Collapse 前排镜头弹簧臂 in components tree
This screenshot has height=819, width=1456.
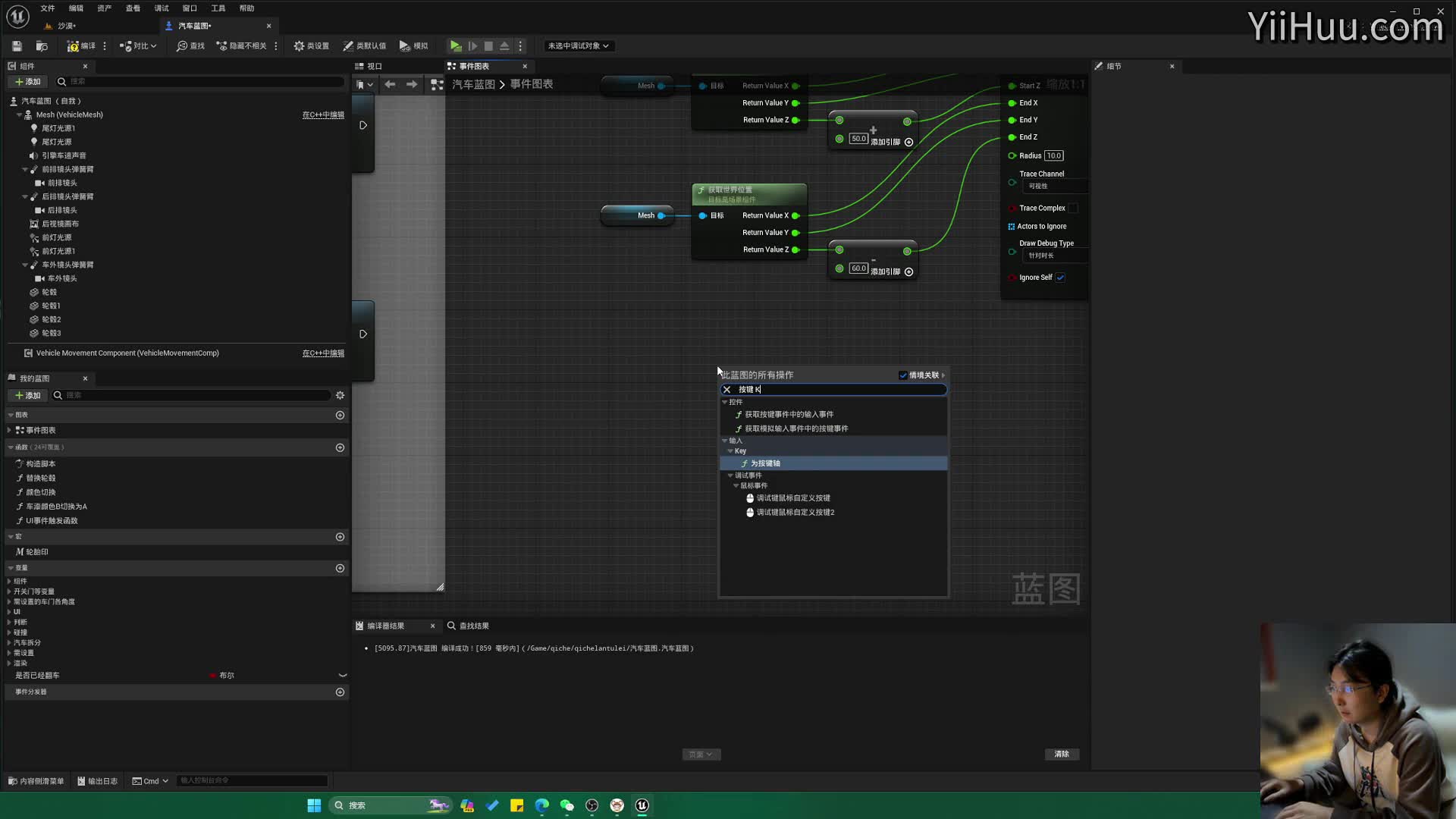point(25,170)
